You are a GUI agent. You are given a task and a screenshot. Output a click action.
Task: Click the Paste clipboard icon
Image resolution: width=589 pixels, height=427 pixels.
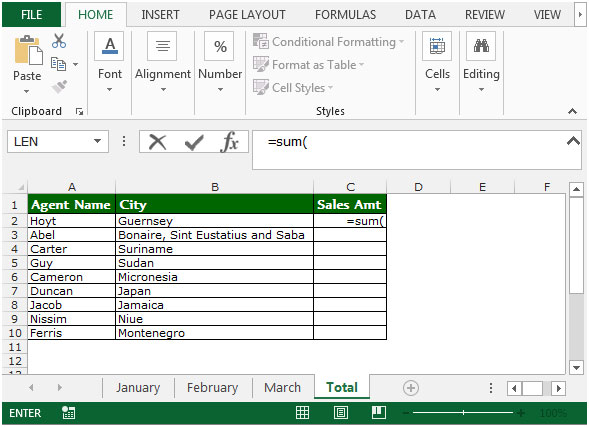28,50
